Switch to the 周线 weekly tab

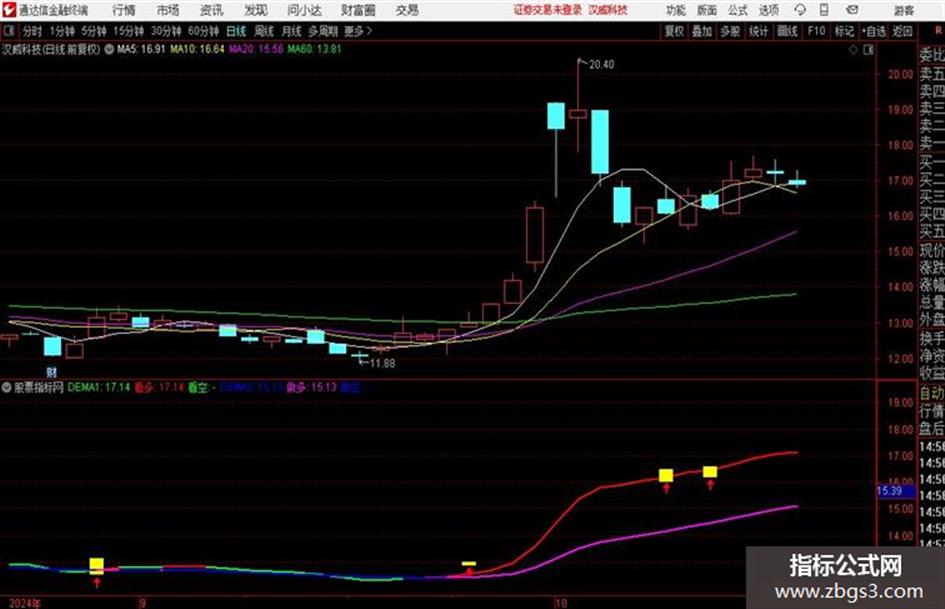264,31
